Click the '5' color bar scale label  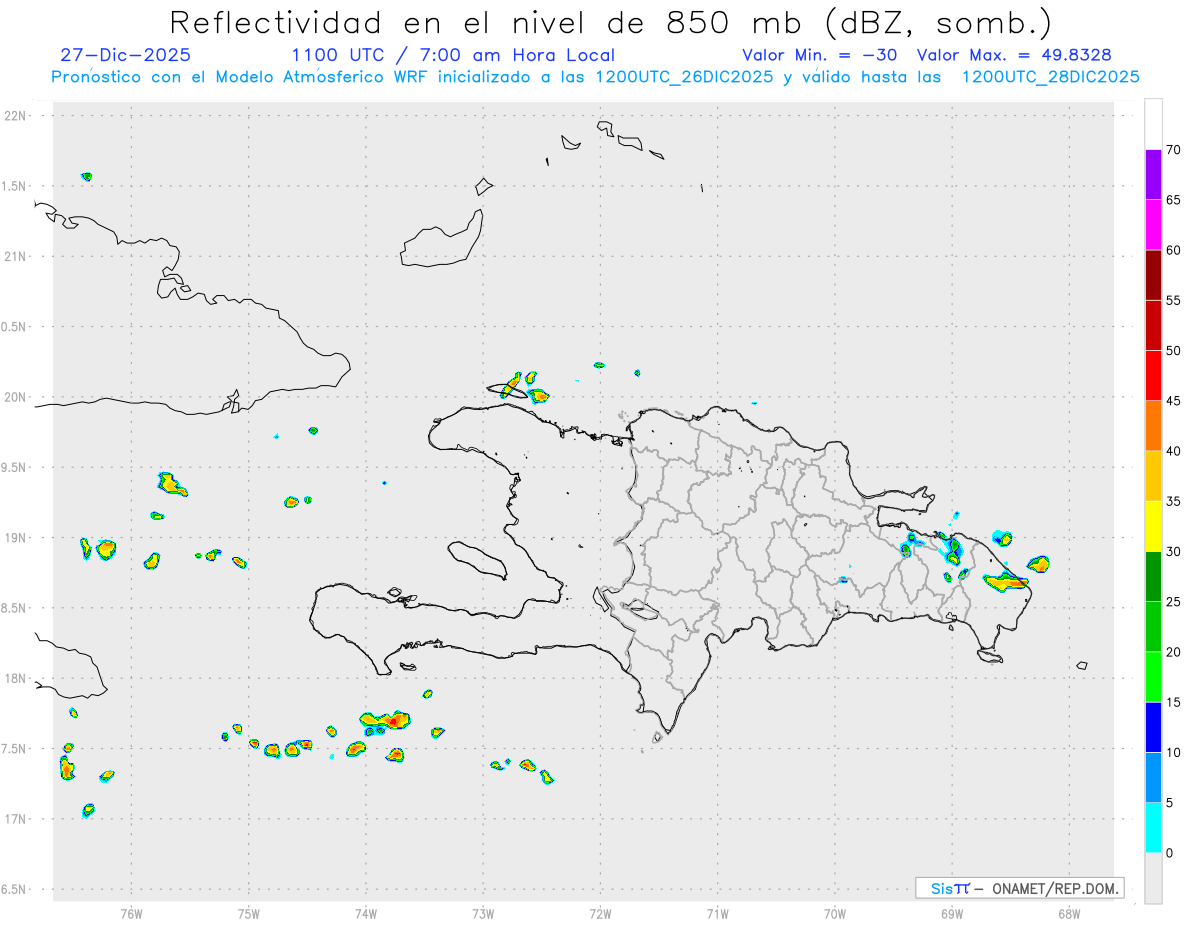click(x=1170, y=803)
